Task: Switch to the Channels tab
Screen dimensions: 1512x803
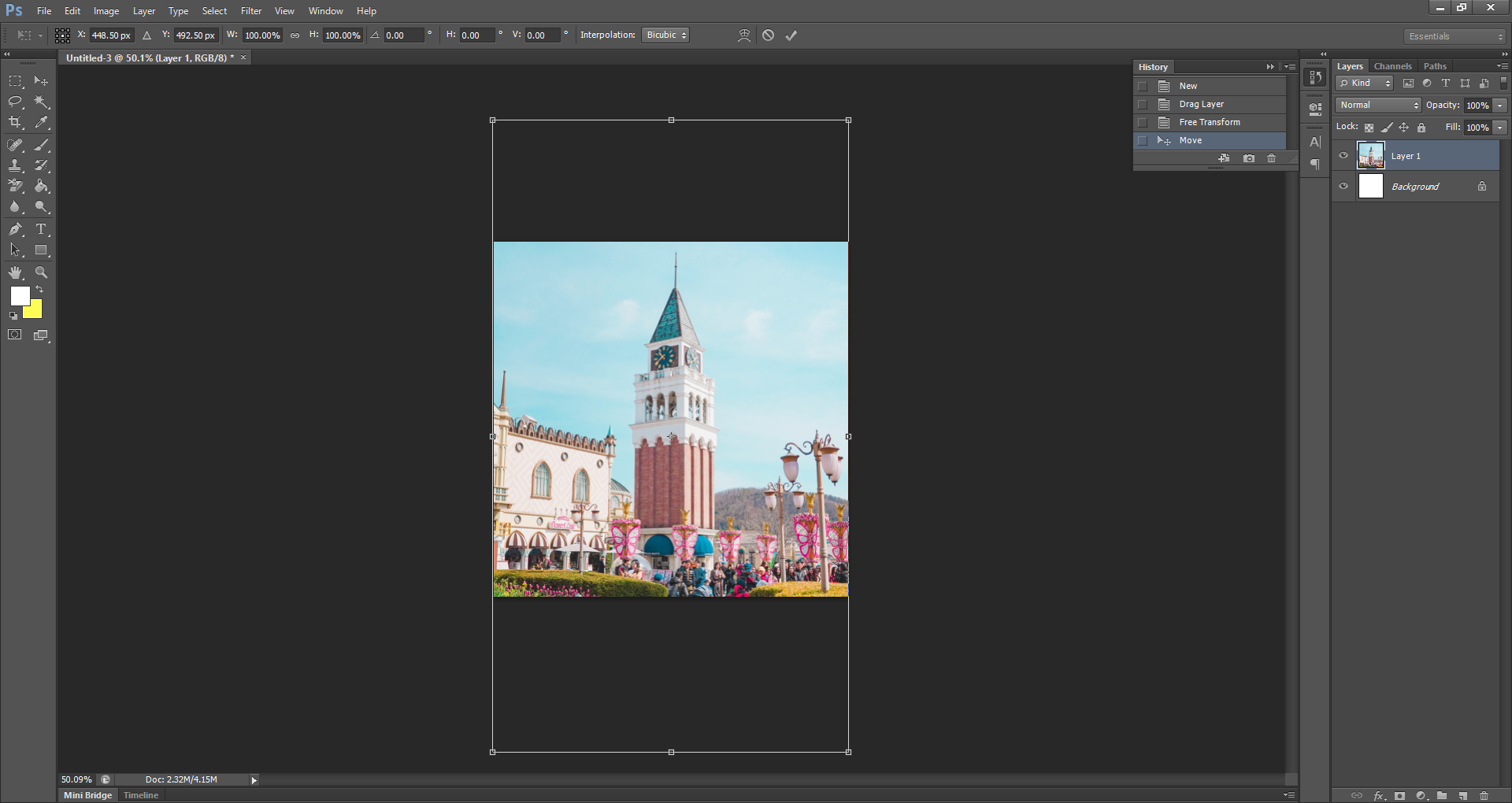Action: (x=1392, y=66)
